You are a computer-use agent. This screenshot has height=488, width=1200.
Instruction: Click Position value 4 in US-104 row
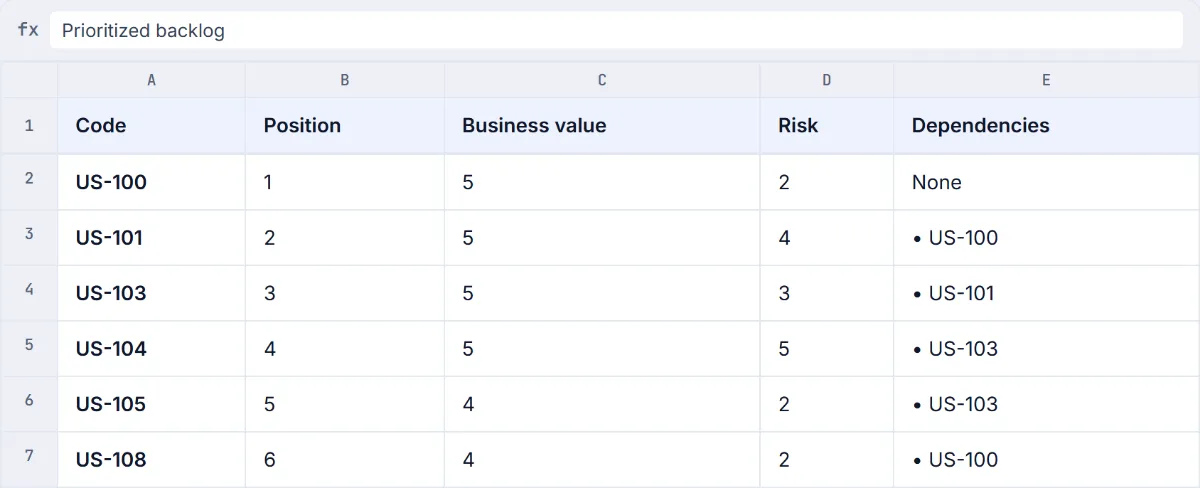point(345,348)
